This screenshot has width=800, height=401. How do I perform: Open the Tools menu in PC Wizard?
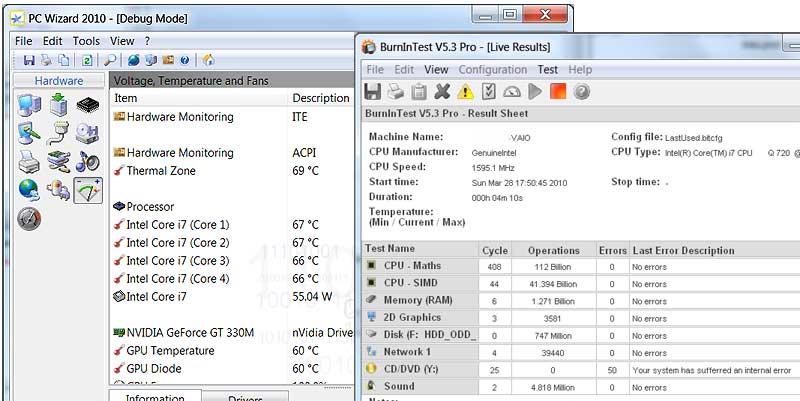86,41
